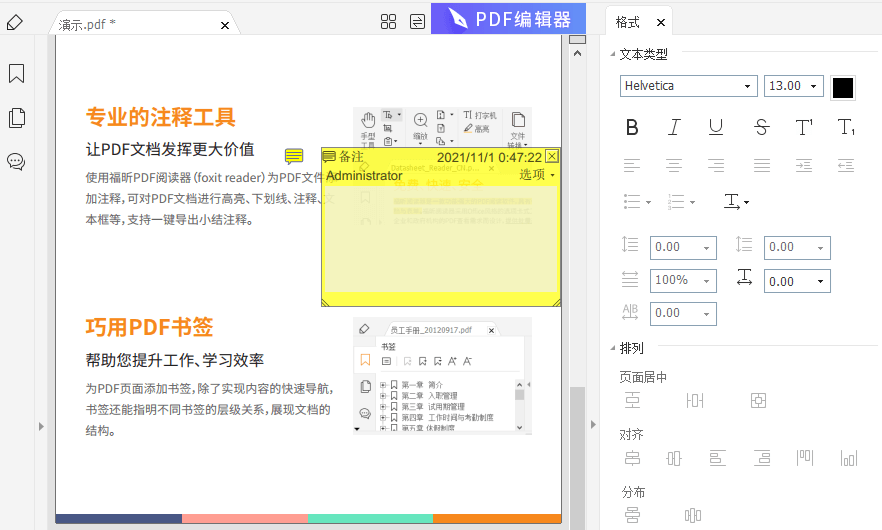
Task: Open the Helvetica font dropdown
Action: (x=689, y=87)
